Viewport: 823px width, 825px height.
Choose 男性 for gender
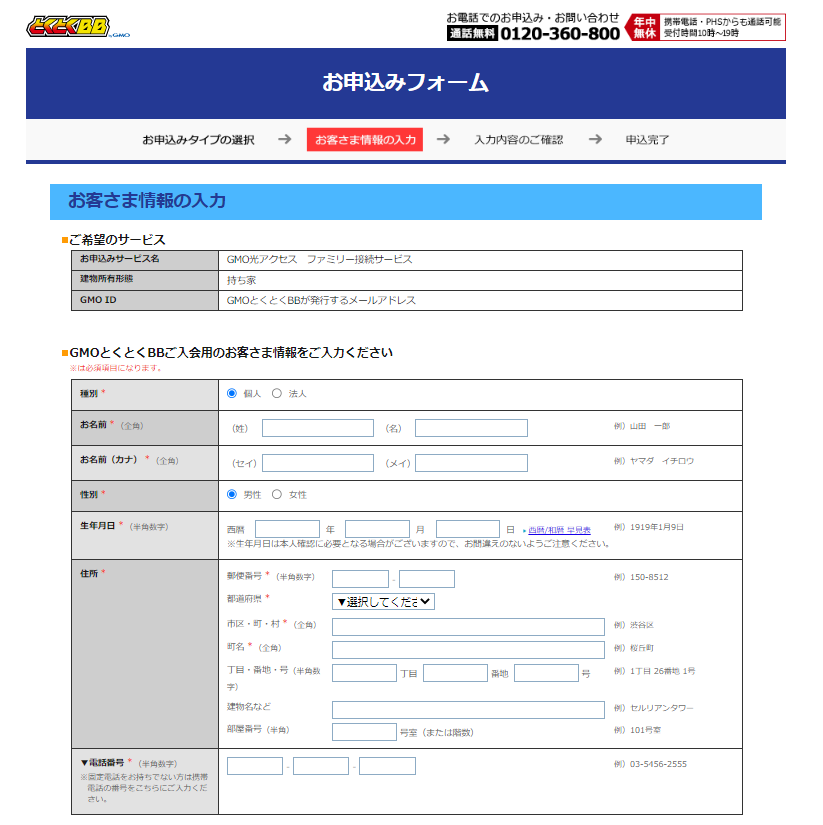(232, 495)
